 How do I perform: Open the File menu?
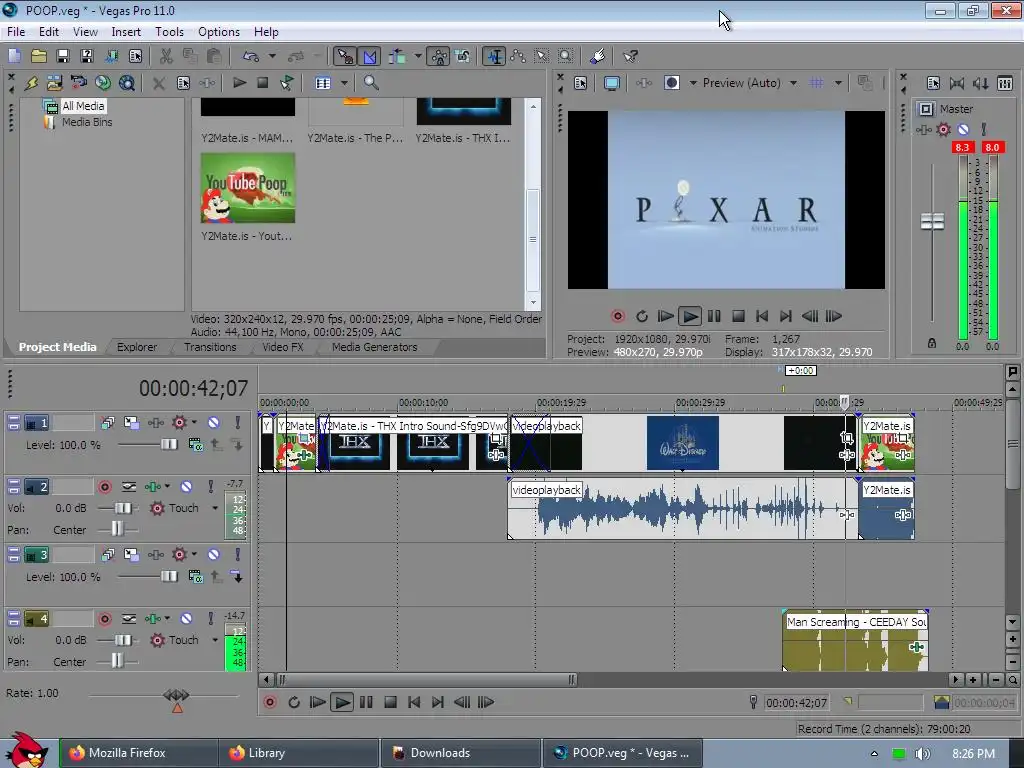click(16, 31)
